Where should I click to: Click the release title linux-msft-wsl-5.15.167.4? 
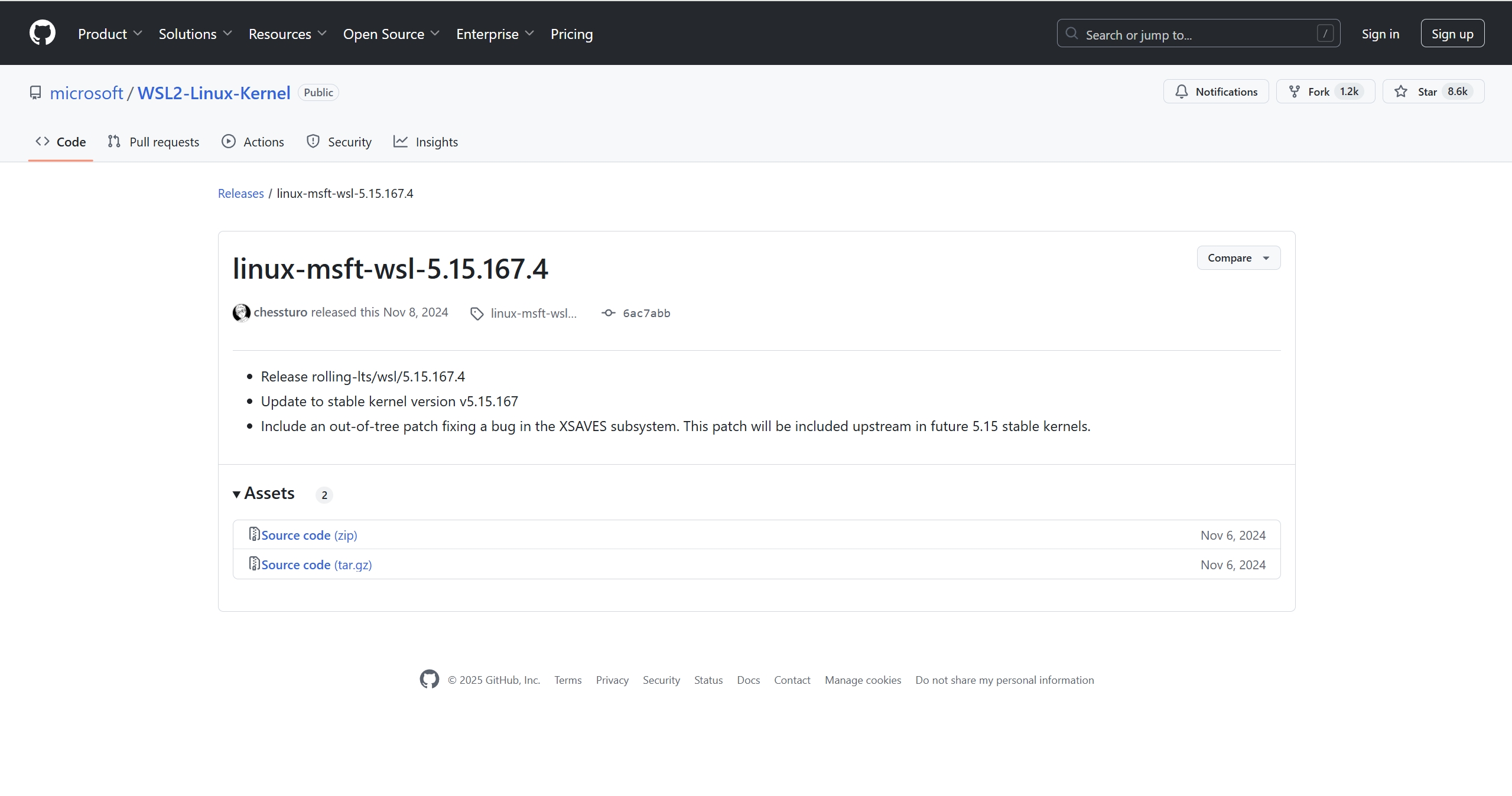click(391, 269)
